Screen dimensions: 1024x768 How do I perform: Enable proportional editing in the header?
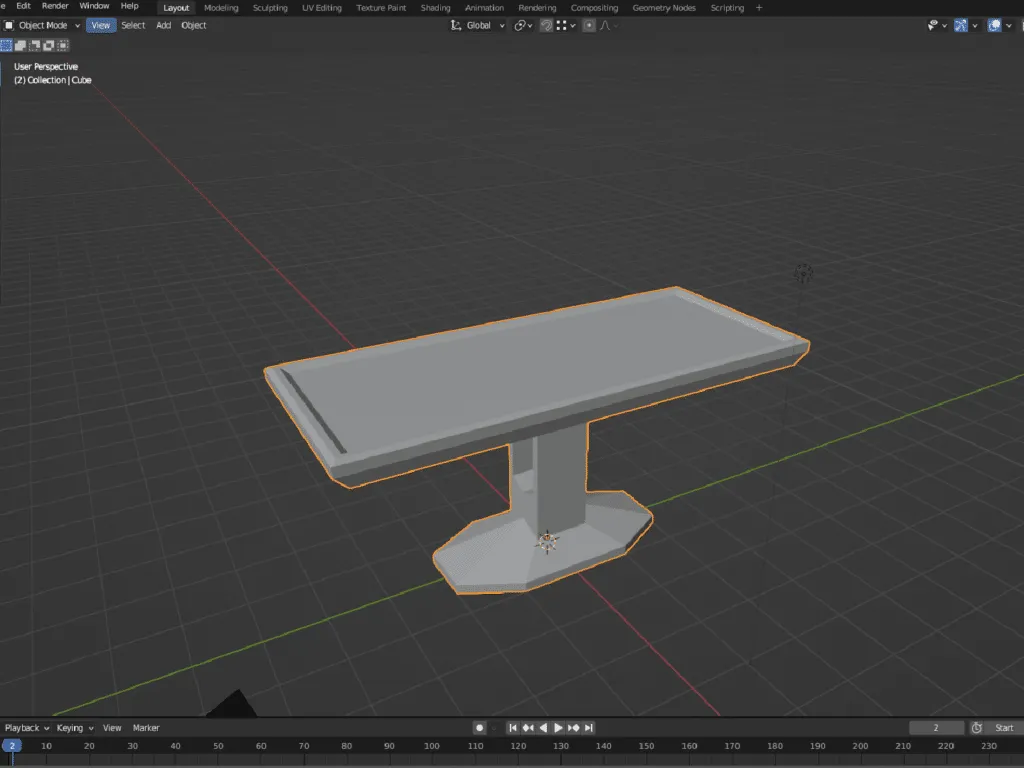(x=589, y=25)
